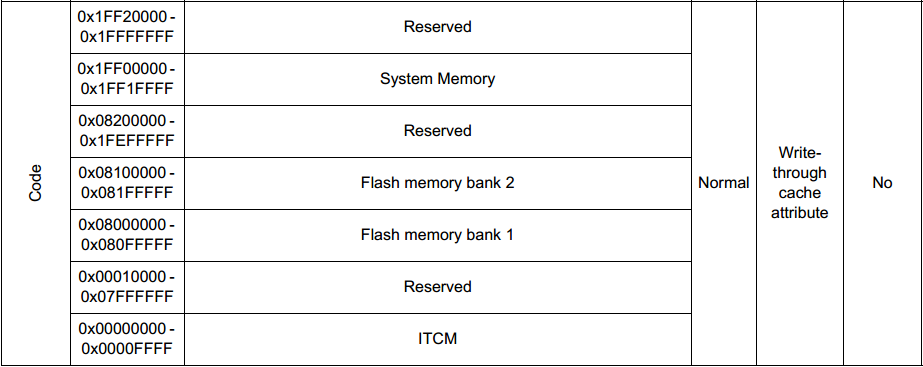Image resolution: width=923 pixels, height=367 pixels.
Task: Select address range 0x1FF20000 - 0x1FFFFFFF cell
Action: pyautogui.click(x=127, y=27)
